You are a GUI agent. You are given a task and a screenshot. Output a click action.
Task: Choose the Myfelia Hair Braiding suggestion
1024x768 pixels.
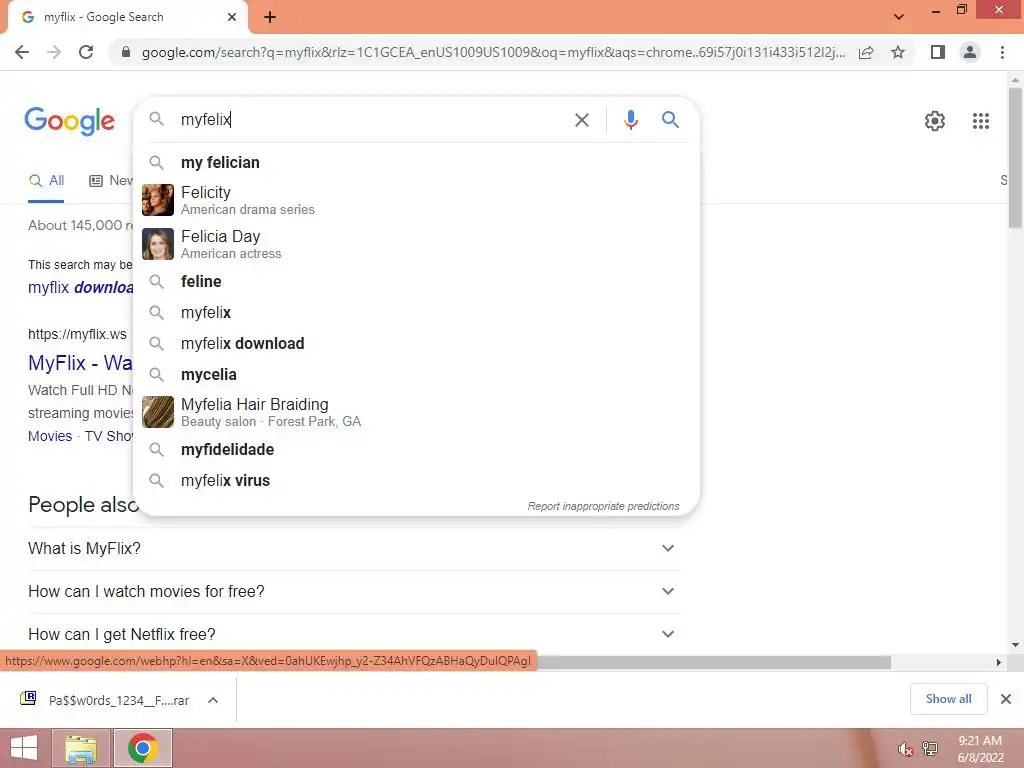click(x=417, y=412)
